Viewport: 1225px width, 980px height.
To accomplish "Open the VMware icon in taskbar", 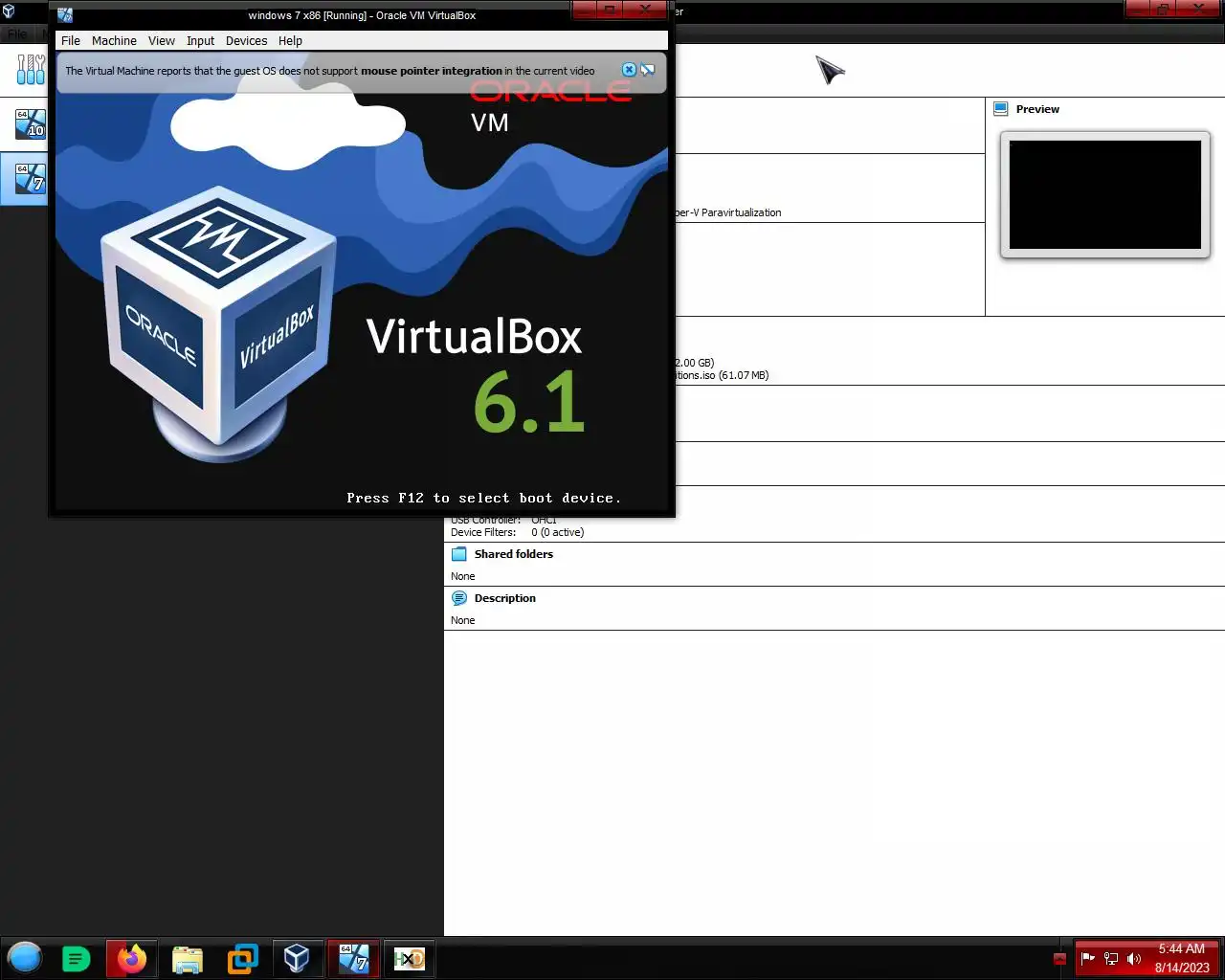I will [242, 958].
